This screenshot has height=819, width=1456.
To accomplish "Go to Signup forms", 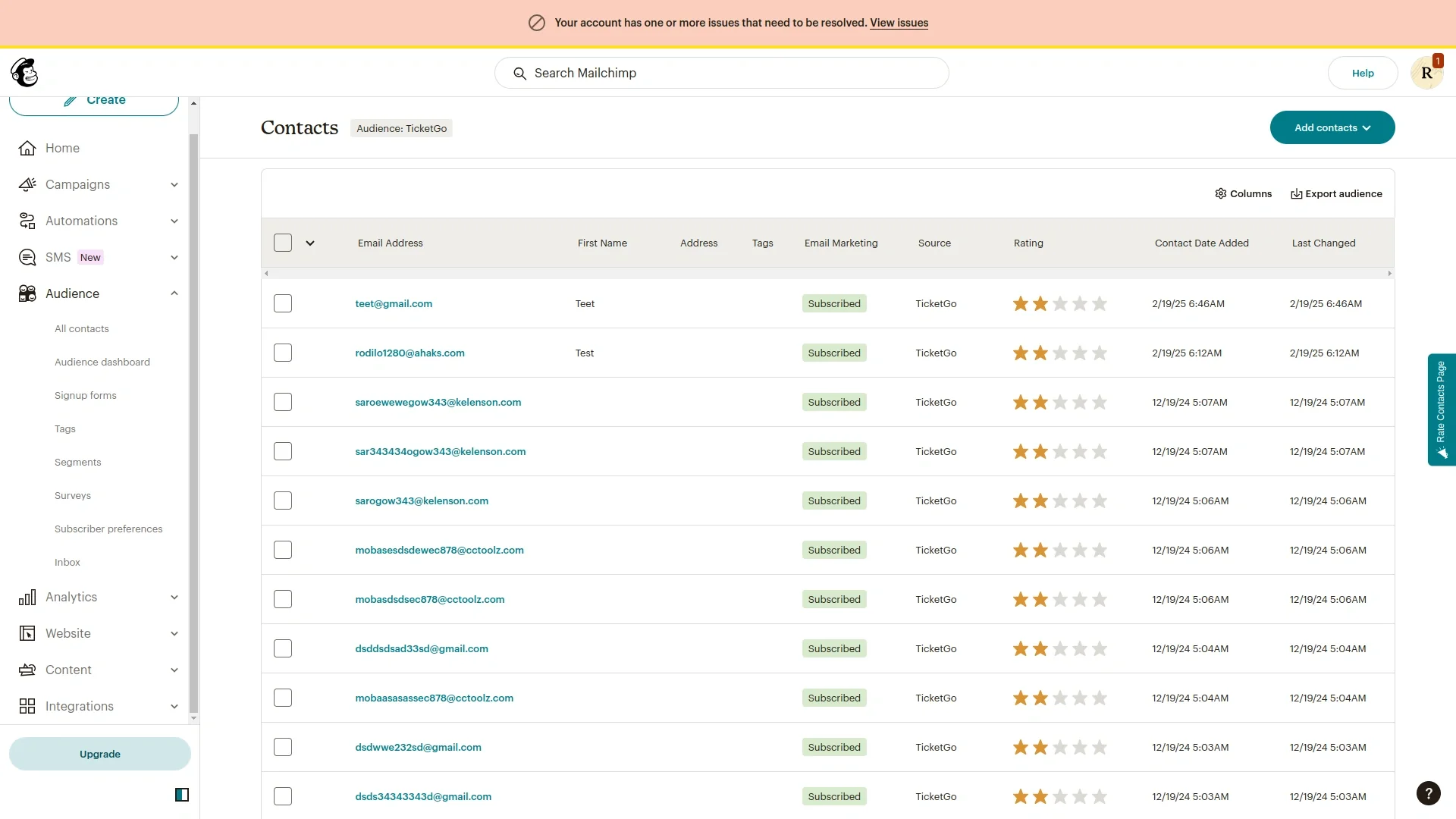I will pos(86,395).
